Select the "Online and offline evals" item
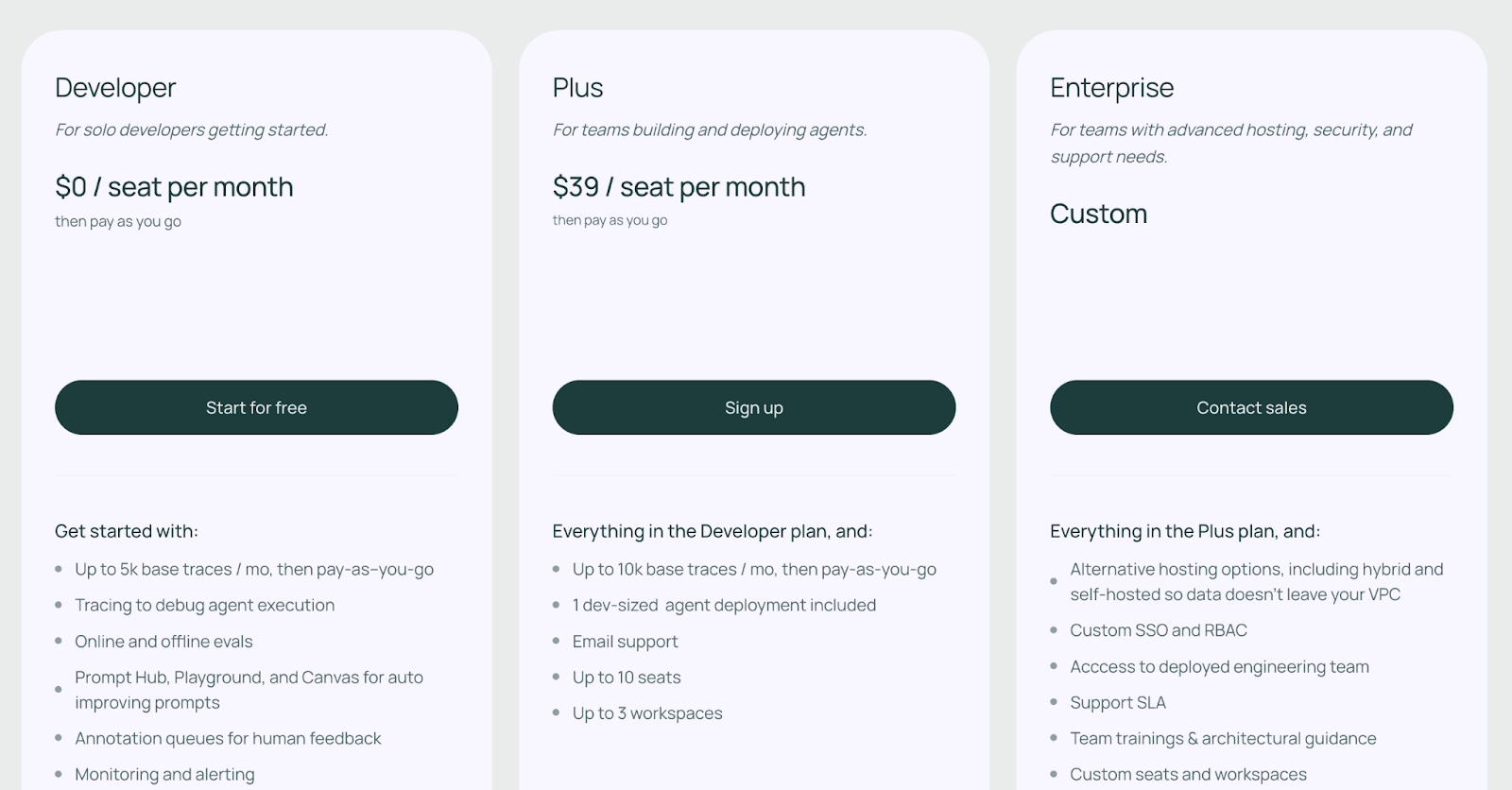 [x=163, y=642]
